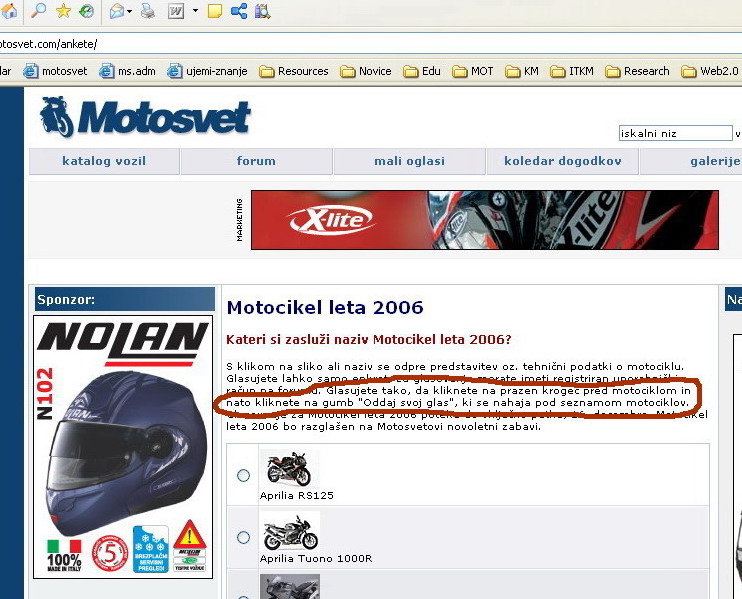This screenshot has height=599, width=742.
Task: Expand the Edit with Word dropdown arrow
Action: (195, 11)
